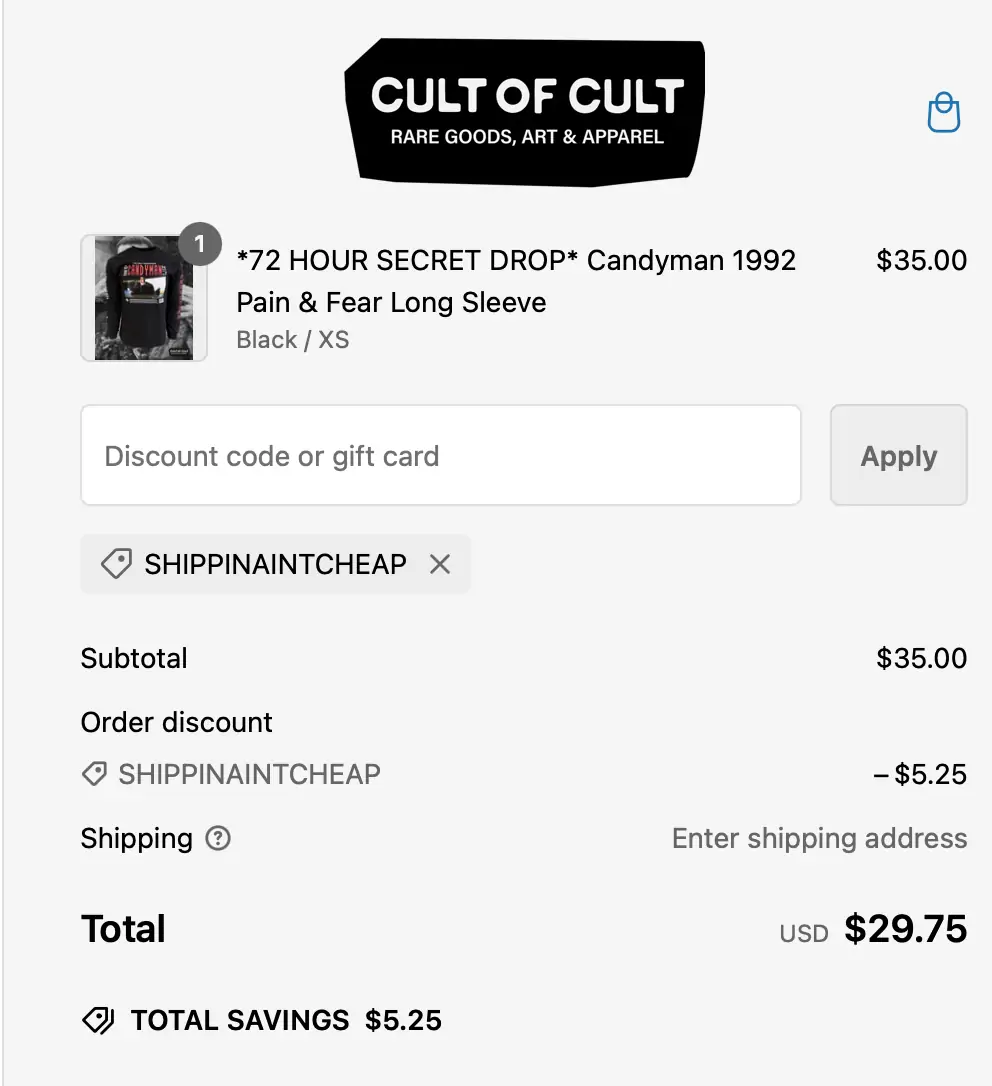Click tag icon in the applied discount chip
Screen dimensions: 992x1086
(116, 564)
